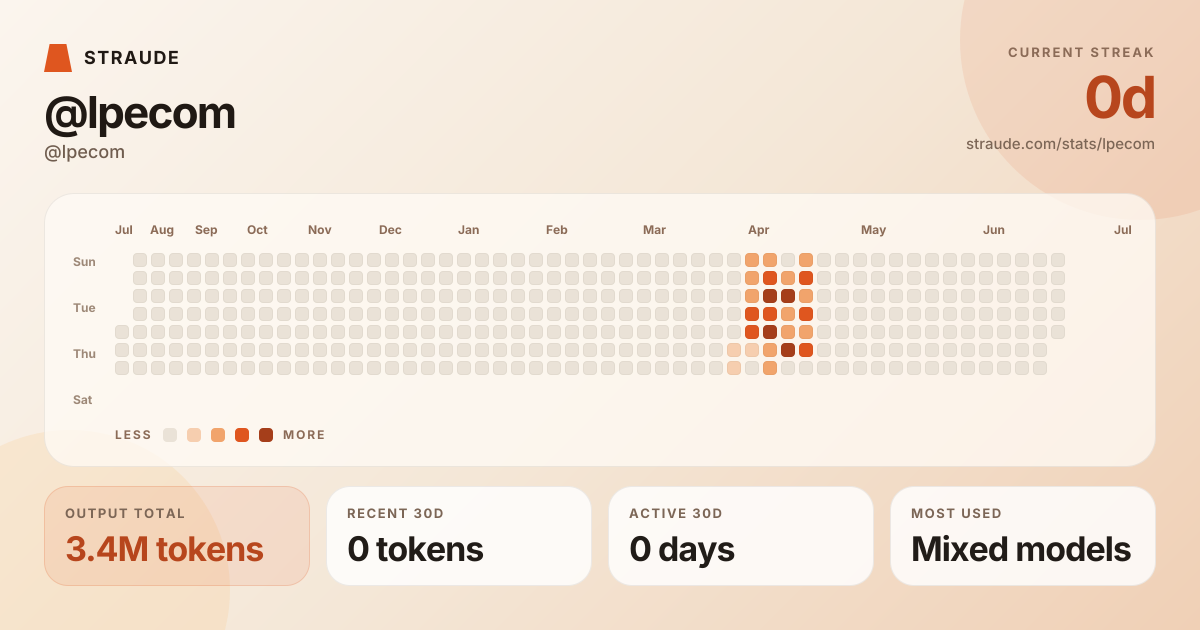The height and width of the screenshot is (630, 1200).
Task: Click the Apr month label
Action: pos(759,230)
